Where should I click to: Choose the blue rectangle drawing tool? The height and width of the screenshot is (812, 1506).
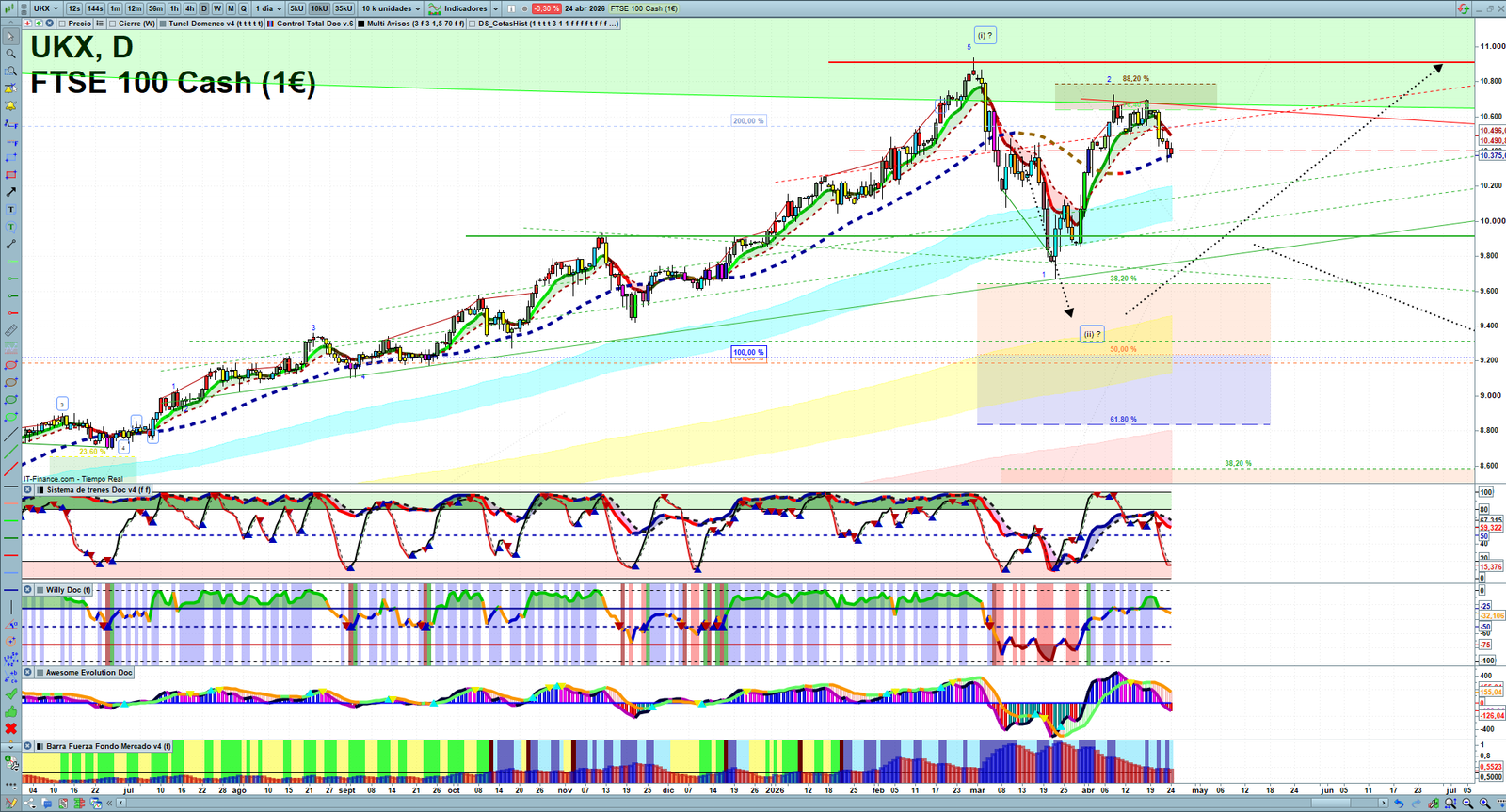coord(10,158)
